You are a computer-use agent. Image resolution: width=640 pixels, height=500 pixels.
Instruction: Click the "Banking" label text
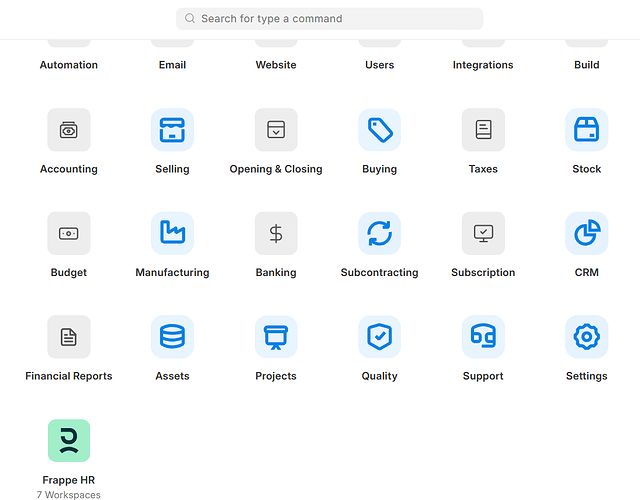276,272
